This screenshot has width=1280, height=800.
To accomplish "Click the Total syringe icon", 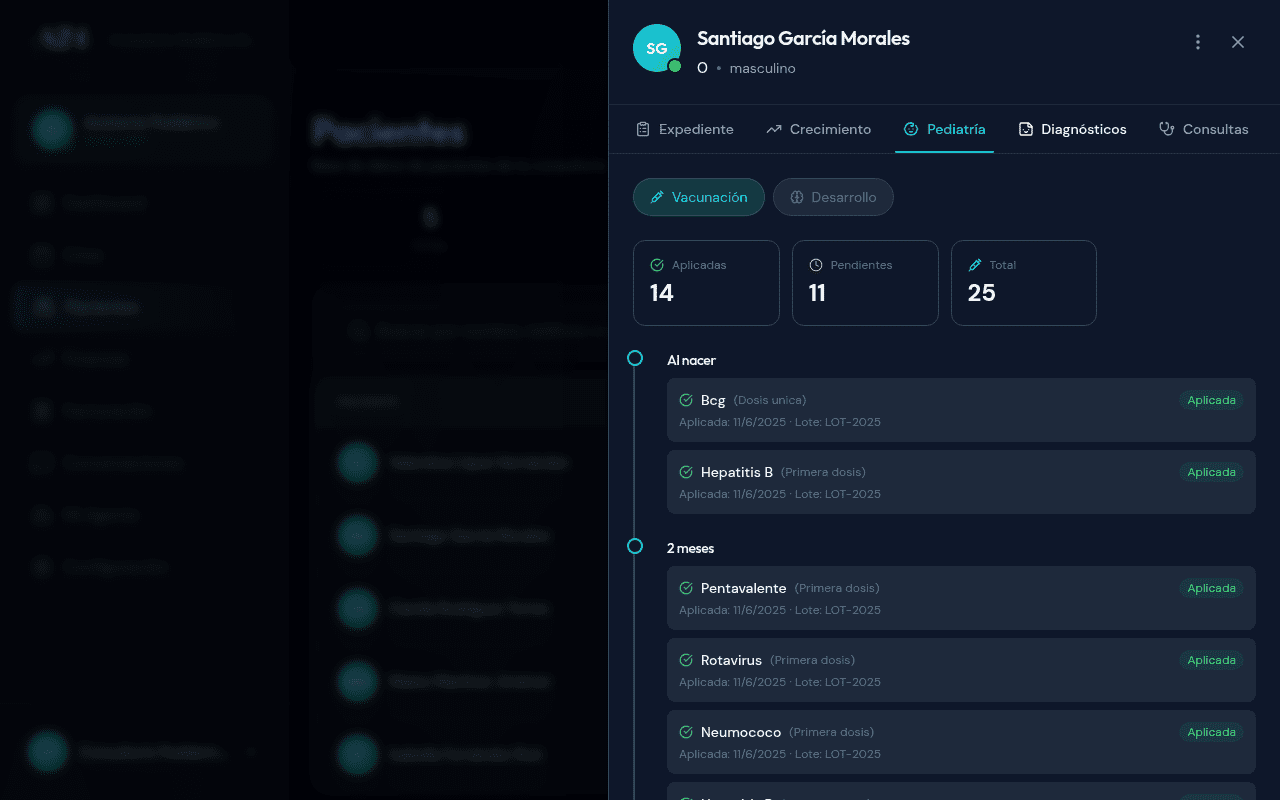I will (x=975, y=265).
